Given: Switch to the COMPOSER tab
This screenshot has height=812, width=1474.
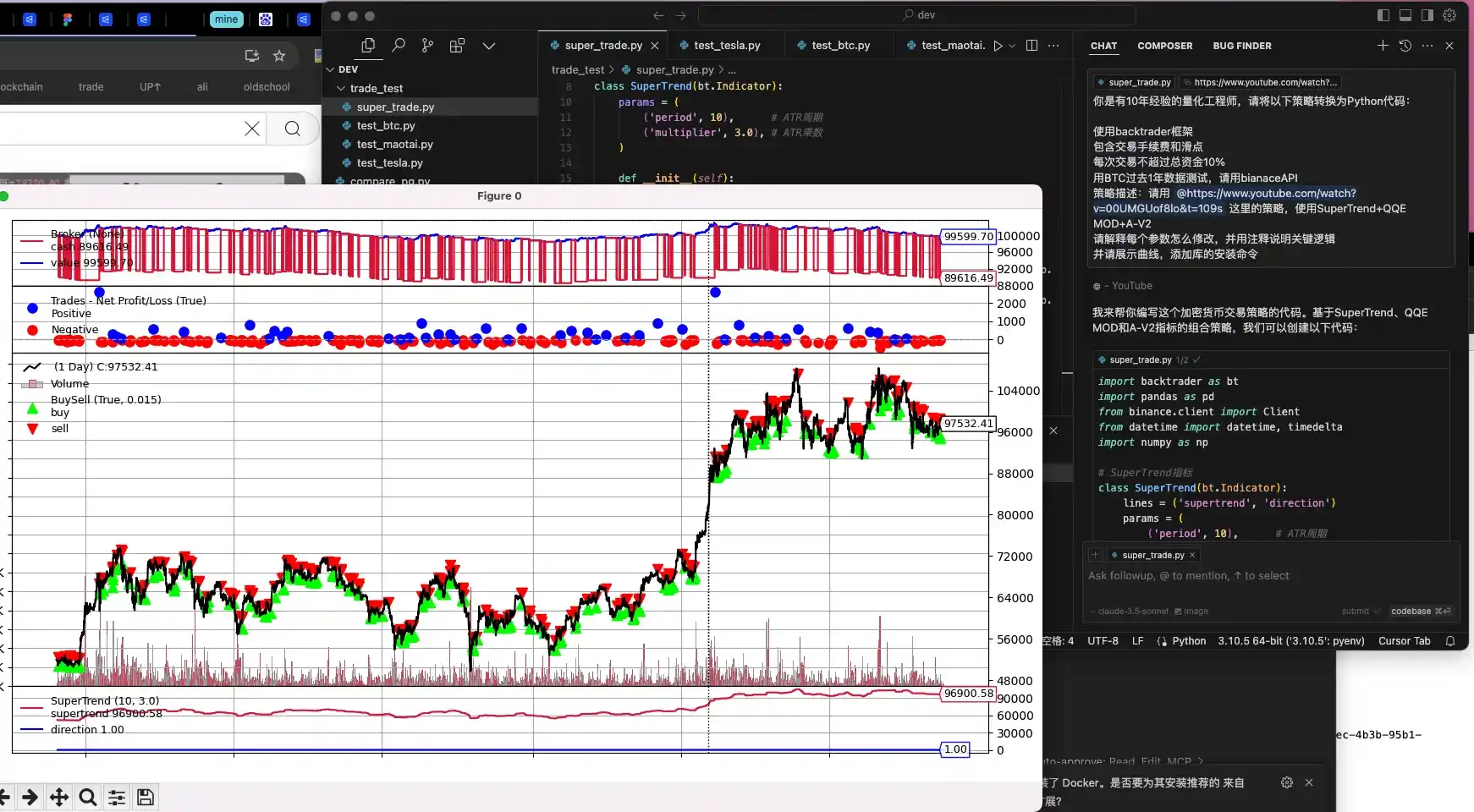Looking at the screenshot, I should point(1164,46).
